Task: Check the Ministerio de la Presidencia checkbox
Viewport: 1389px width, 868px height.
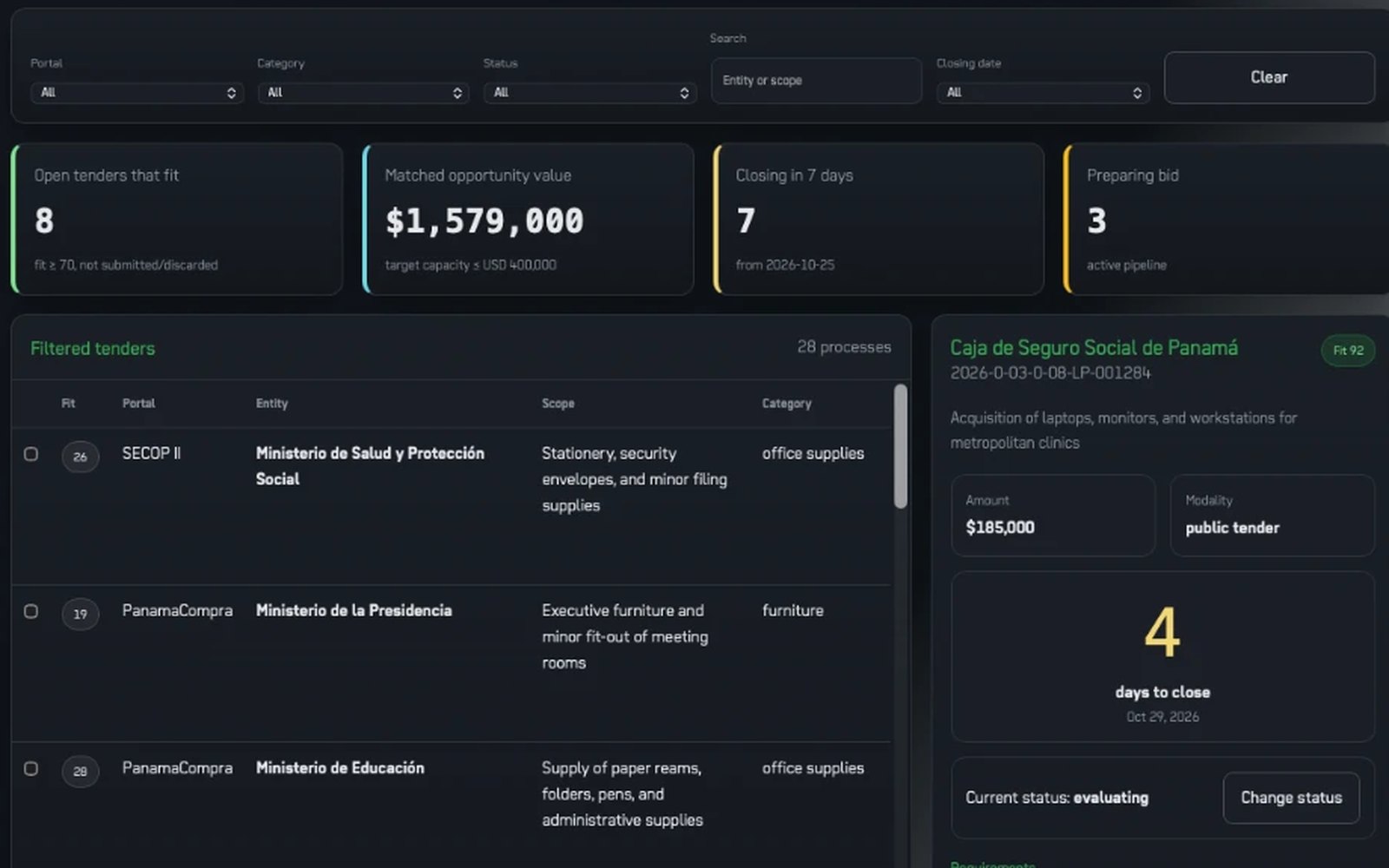Action: tap(31, 611)
